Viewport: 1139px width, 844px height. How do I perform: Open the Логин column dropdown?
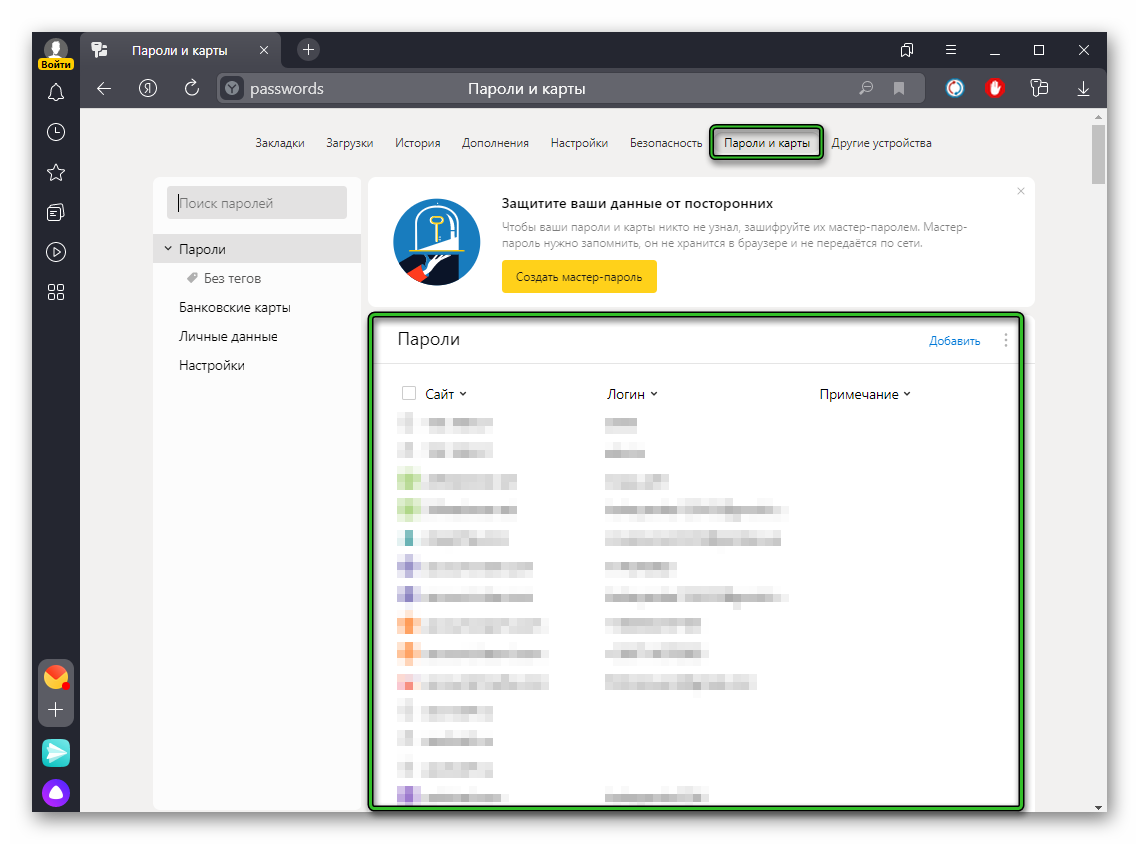click(x=632, y=394)
